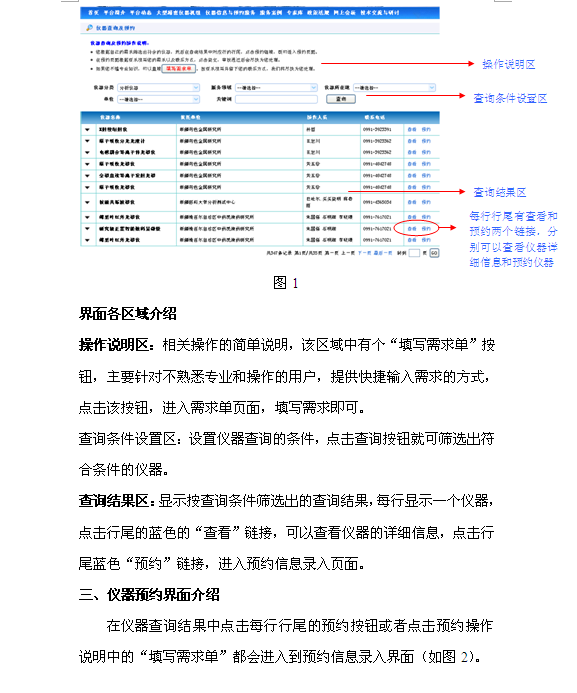The height and width of the screenshot is (693, 577).
Task: Open the 技术交流与研讨 navigation item
Action: click(x=380, y=13)
